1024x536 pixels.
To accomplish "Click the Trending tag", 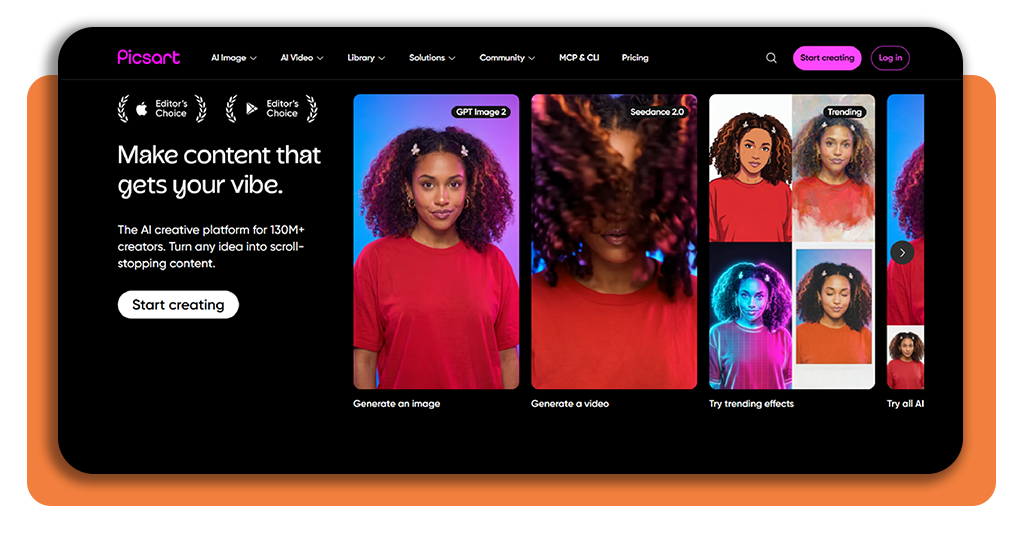I will (x=844, y=112).
